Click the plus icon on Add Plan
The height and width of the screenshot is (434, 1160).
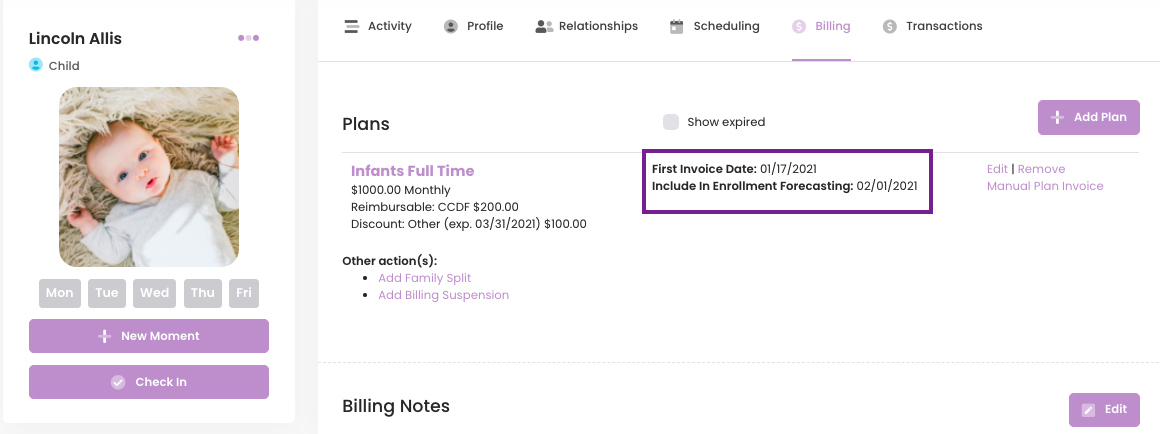click(x=1058, y=118)
